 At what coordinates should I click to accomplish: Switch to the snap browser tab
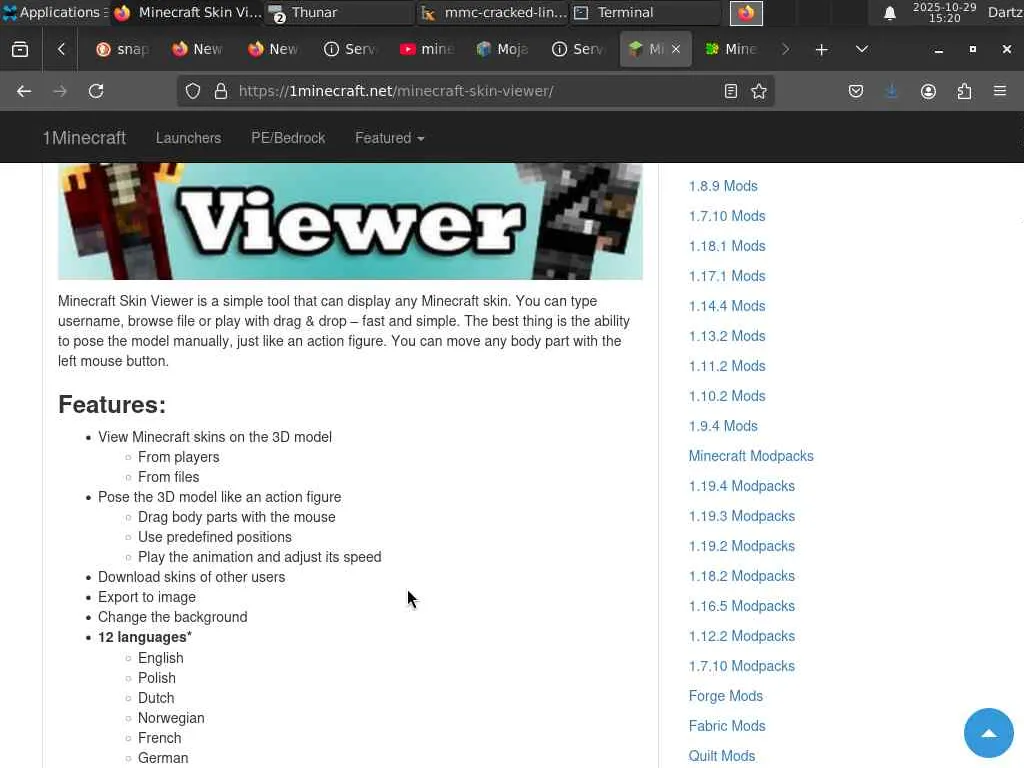122,49
